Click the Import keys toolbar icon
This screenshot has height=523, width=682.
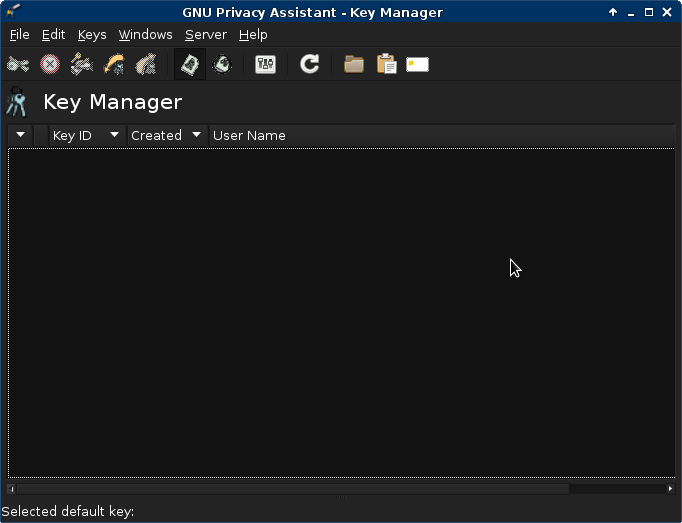click(x=114, y=65)
